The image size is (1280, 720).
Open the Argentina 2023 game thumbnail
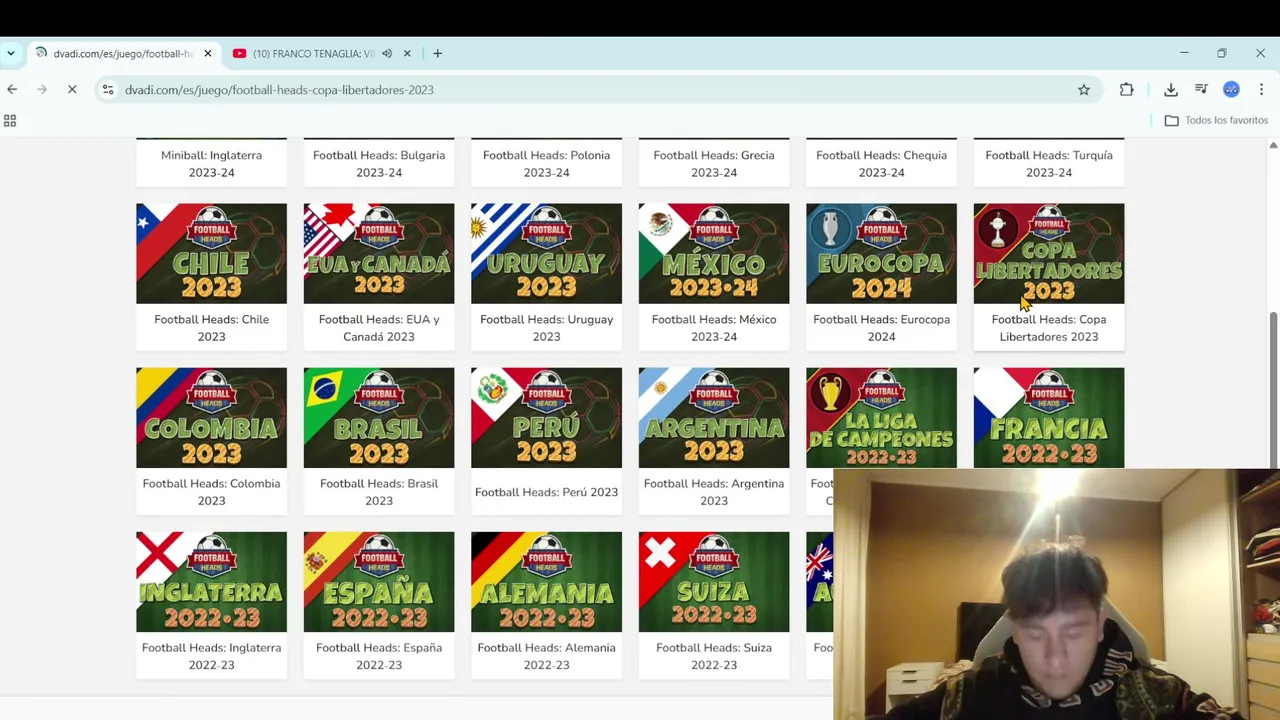[714, 418]
